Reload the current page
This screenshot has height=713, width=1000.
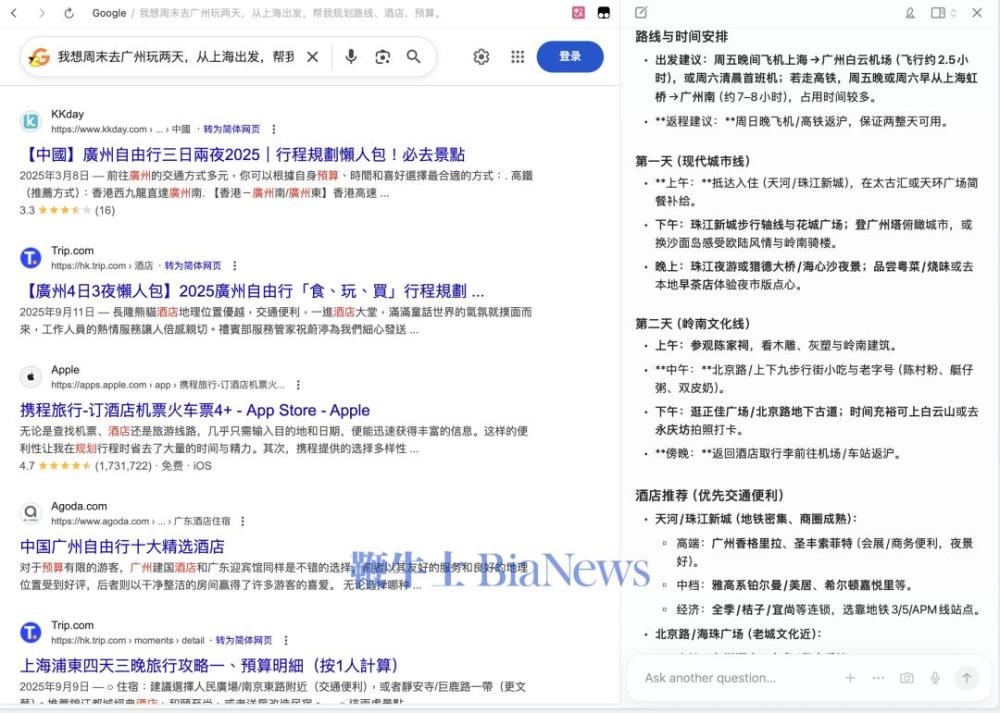coord(69,13)
